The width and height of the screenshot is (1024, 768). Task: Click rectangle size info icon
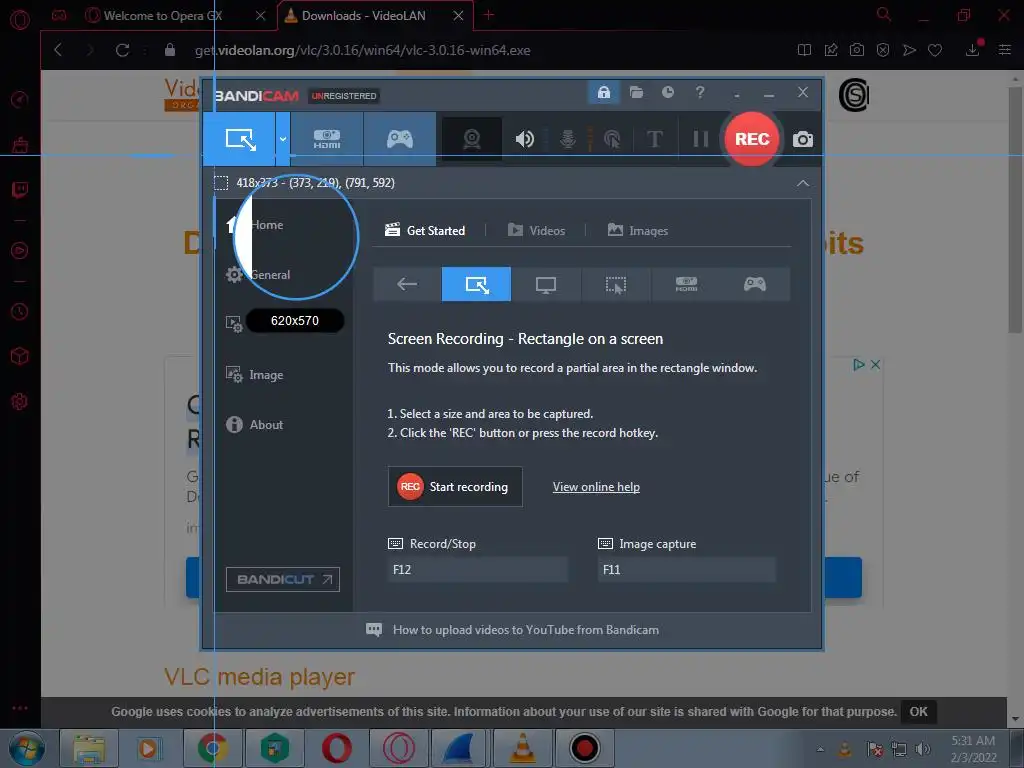tap(221, 183)
